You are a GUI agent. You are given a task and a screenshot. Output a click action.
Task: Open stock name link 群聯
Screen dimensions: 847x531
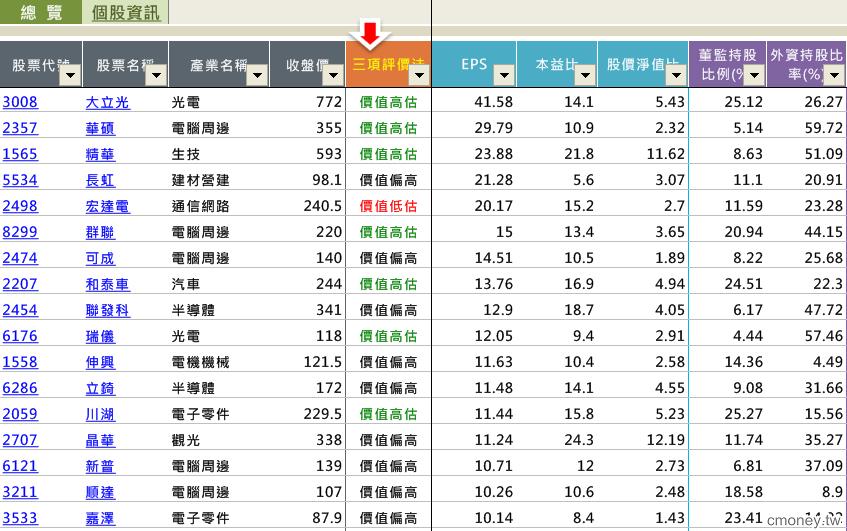pyautogui.click(x=100, y=232)
